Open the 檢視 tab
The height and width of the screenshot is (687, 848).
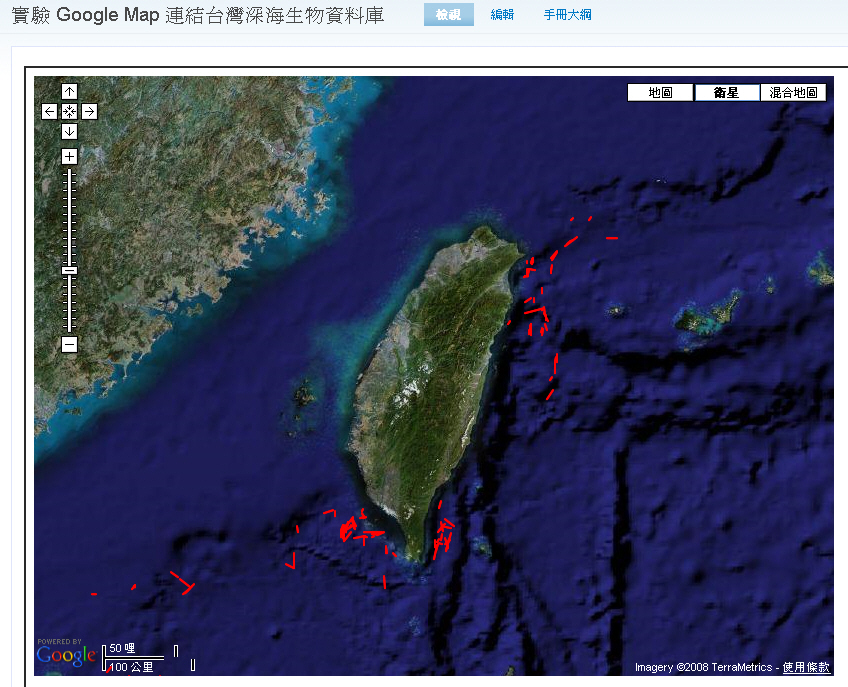(x=448, y=15)
